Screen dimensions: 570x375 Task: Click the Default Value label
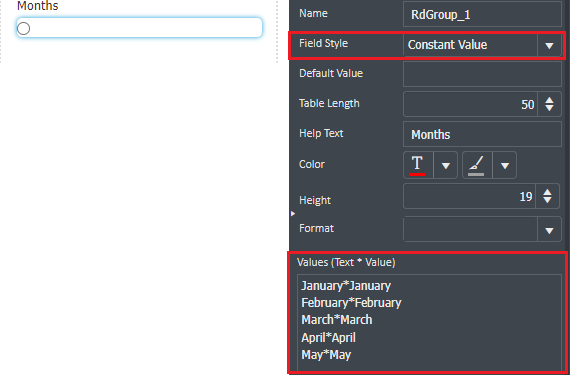(331, 73)
